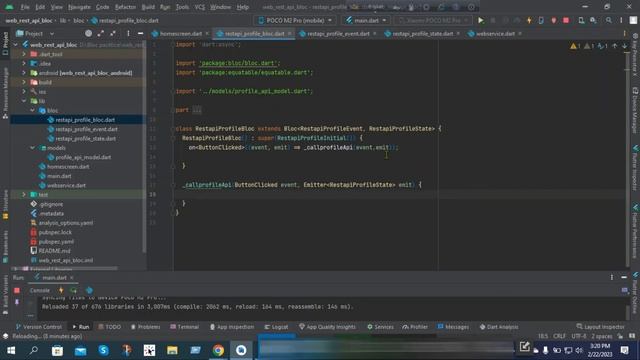Image resolution: width=640 pixels, height=360 pixels.
Task: Expand the test folder
Action: (x=24, y=195)
